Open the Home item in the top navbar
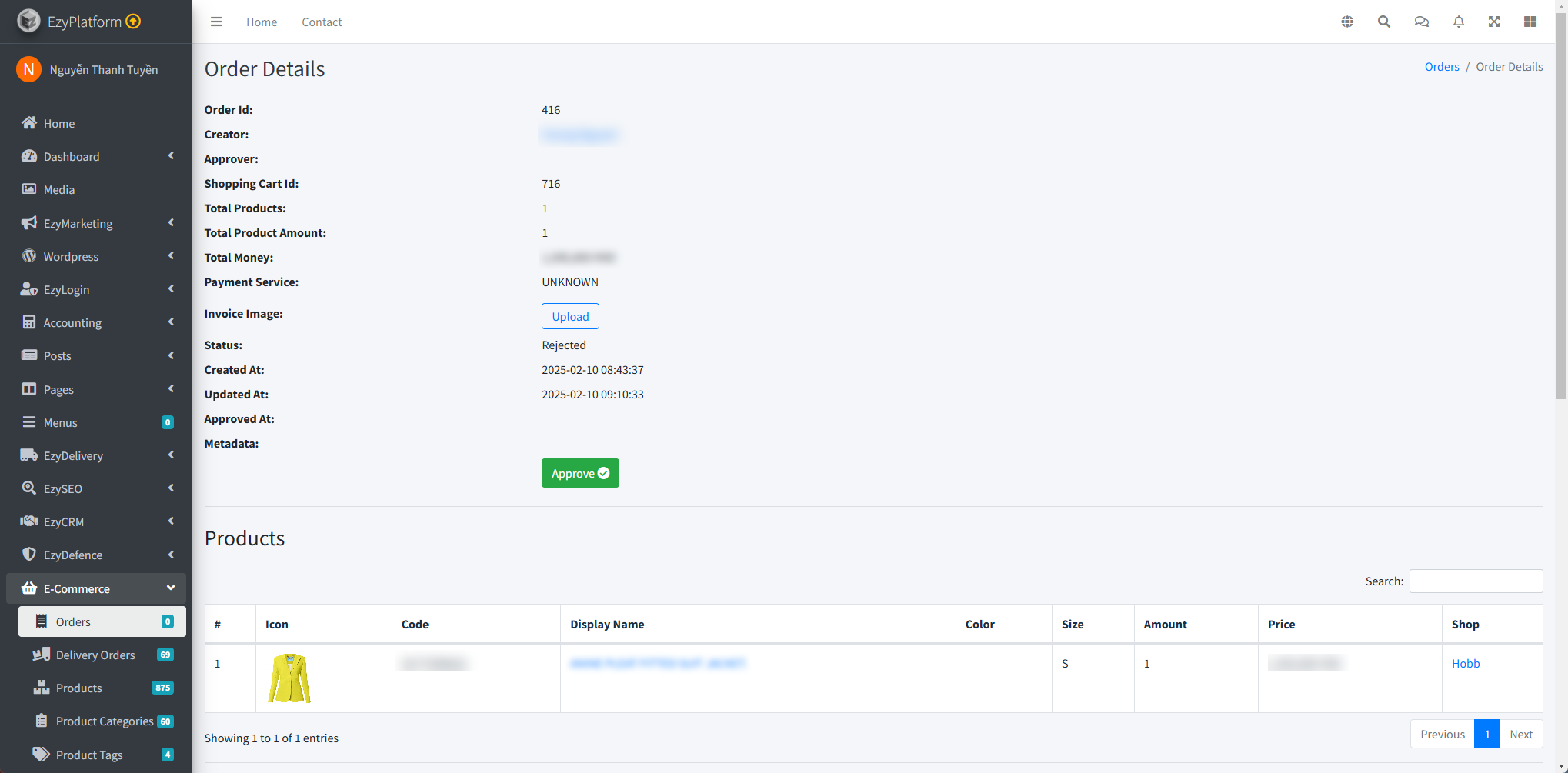This screenshot has width=1568, height=773. coord(262,22)
